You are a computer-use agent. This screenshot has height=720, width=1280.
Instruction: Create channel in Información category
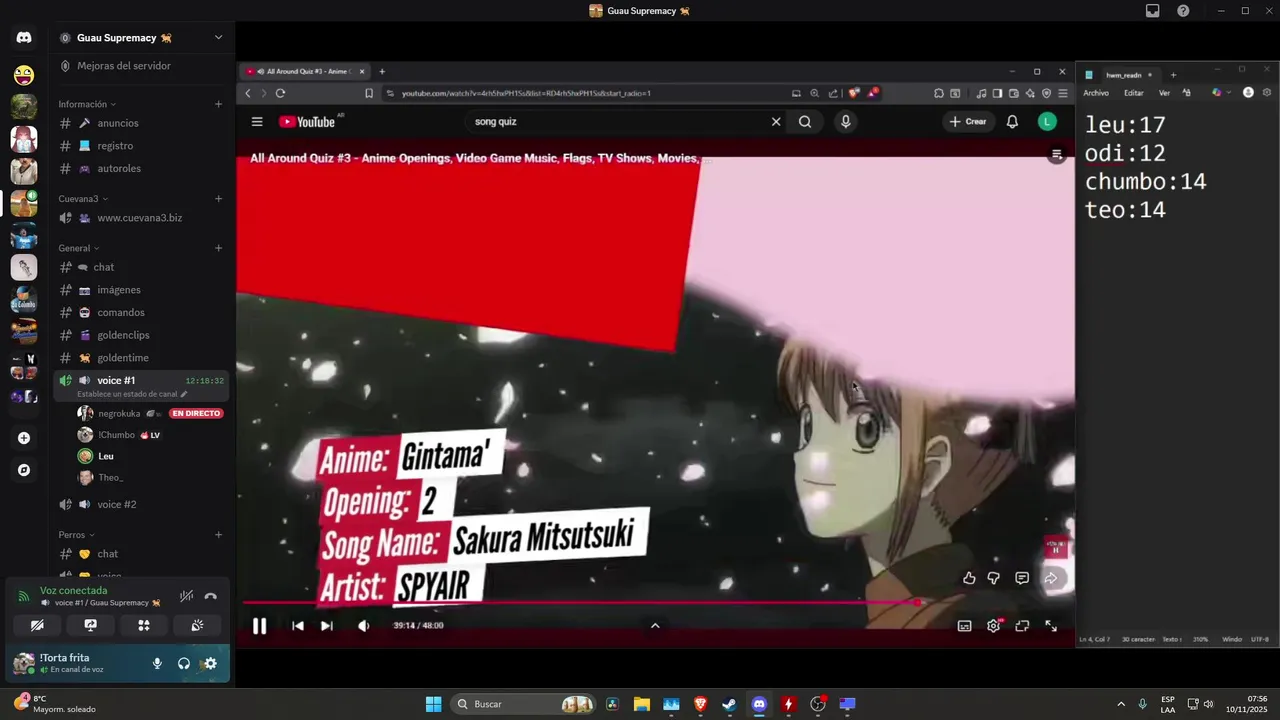pyautogui.click(x=218, y=104)
